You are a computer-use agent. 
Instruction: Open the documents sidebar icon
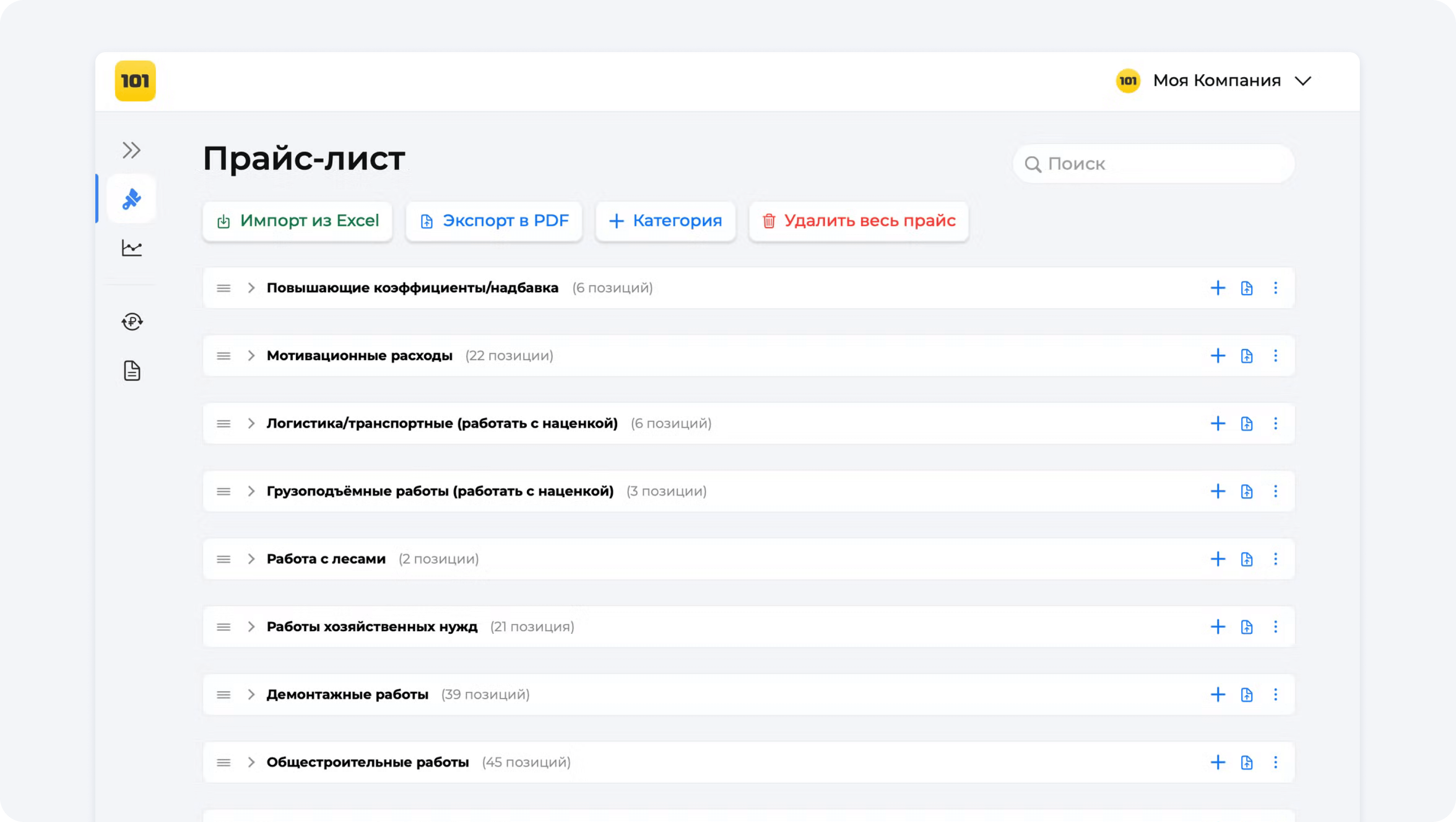point(132,371)
